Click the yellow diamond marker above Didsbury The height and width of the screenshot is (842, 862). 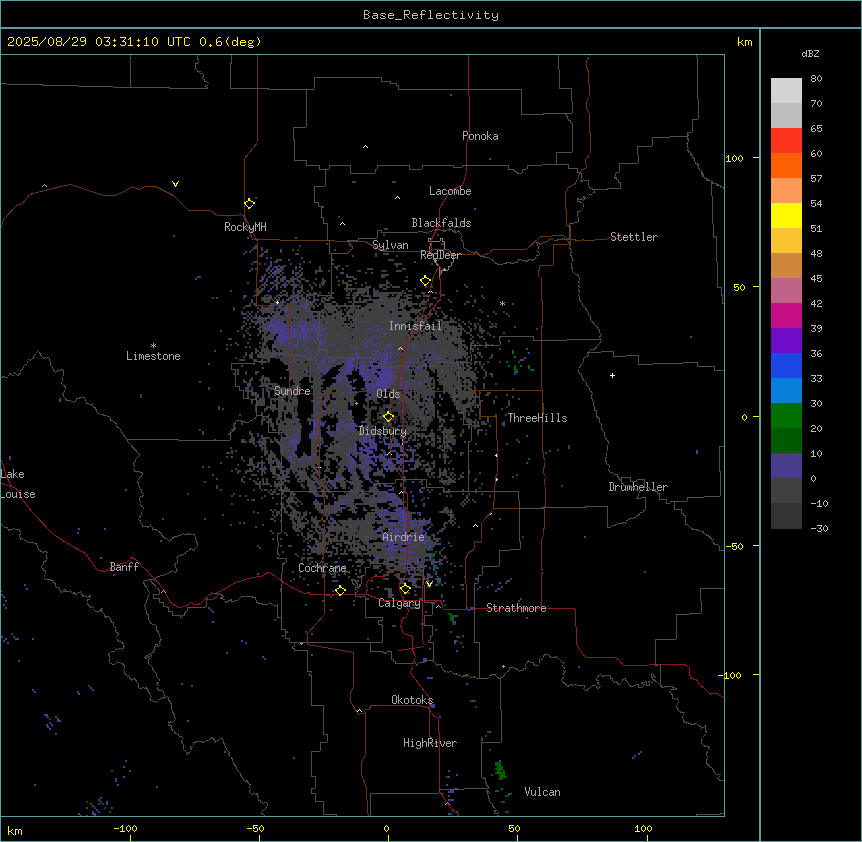coord(388,417)
